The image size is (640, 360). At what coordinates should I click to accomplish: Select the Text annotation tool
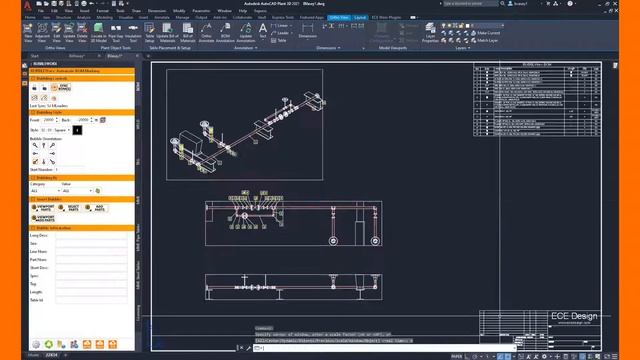[263, 31]
